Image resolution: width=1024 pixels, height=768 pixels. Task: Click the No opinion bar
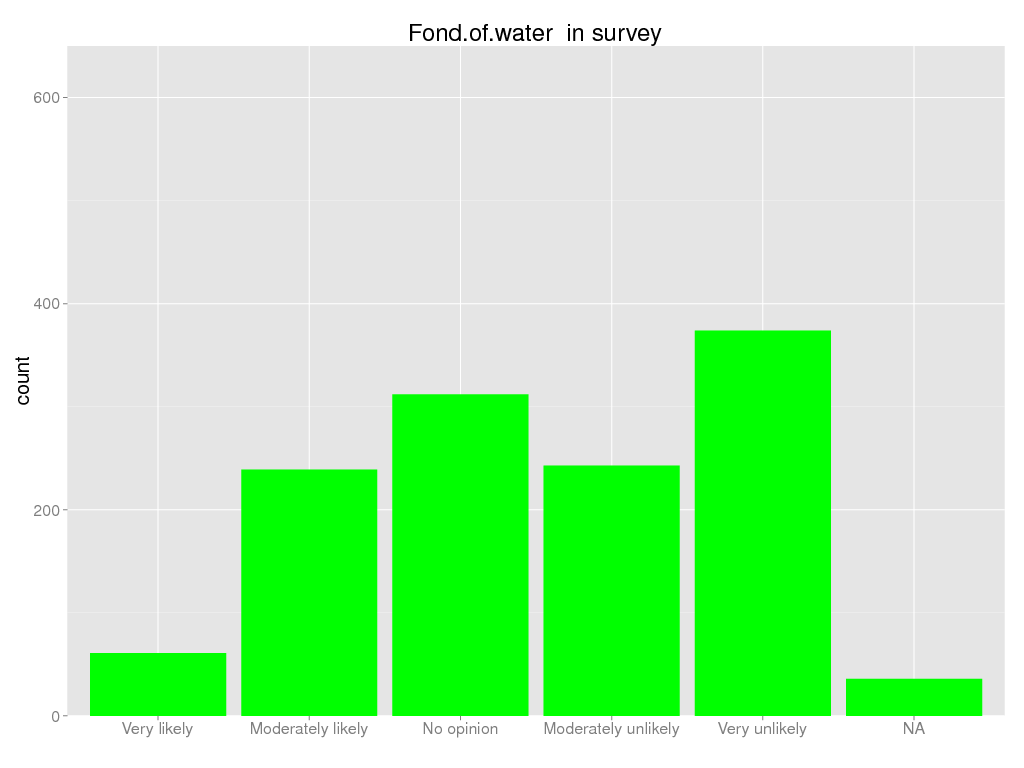click(x=460, y=555)
